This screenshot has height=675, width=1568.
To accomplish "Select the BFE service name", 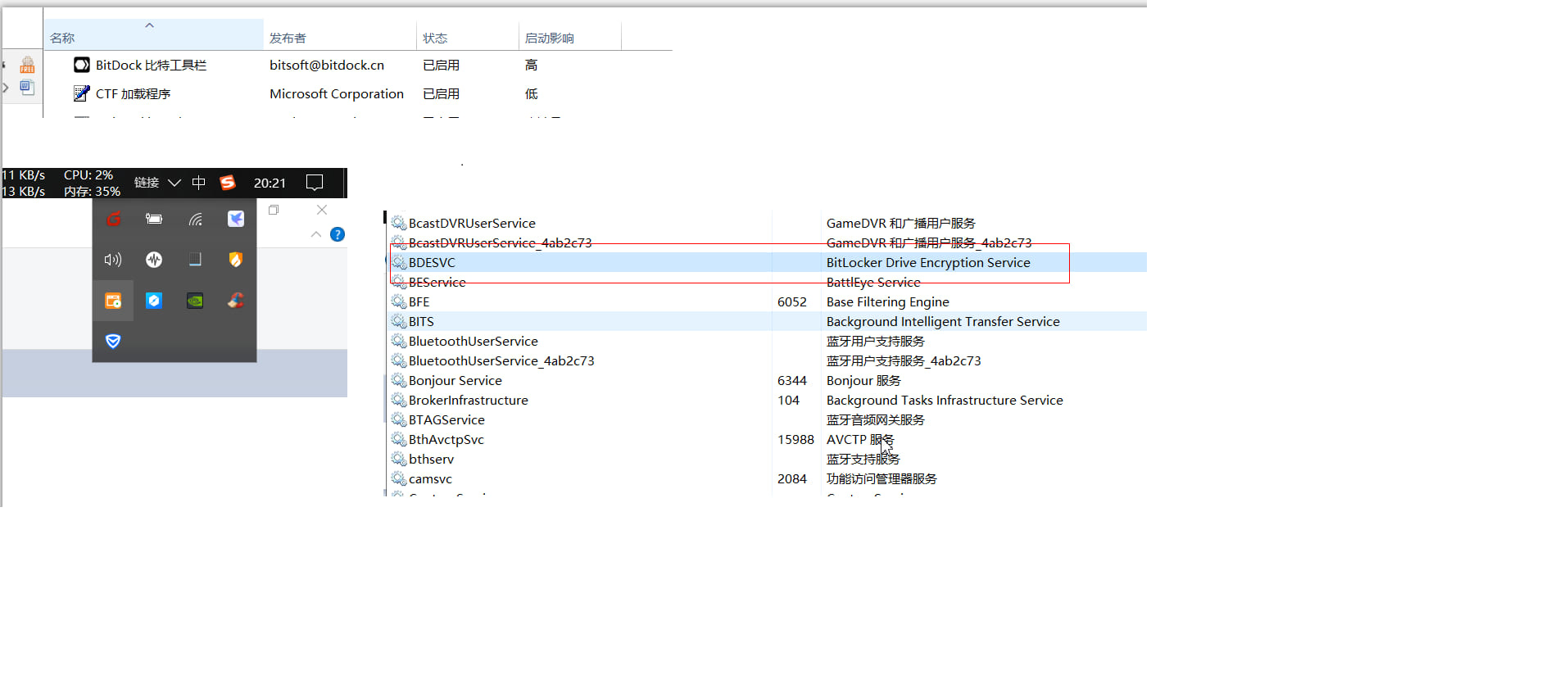I will 419,301.
